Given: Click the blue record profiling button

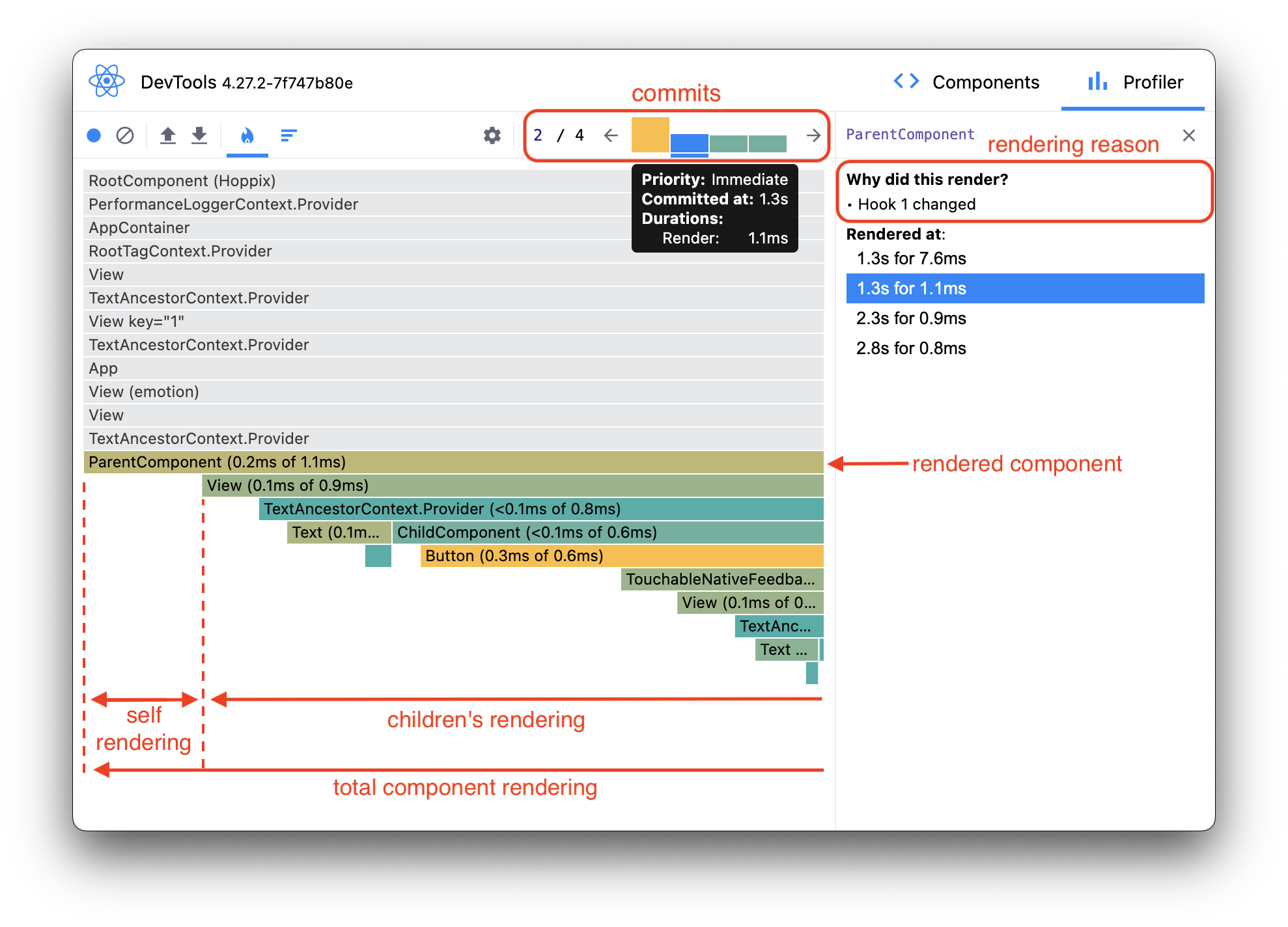Looking at the screenshot, I should click(94, 135).
